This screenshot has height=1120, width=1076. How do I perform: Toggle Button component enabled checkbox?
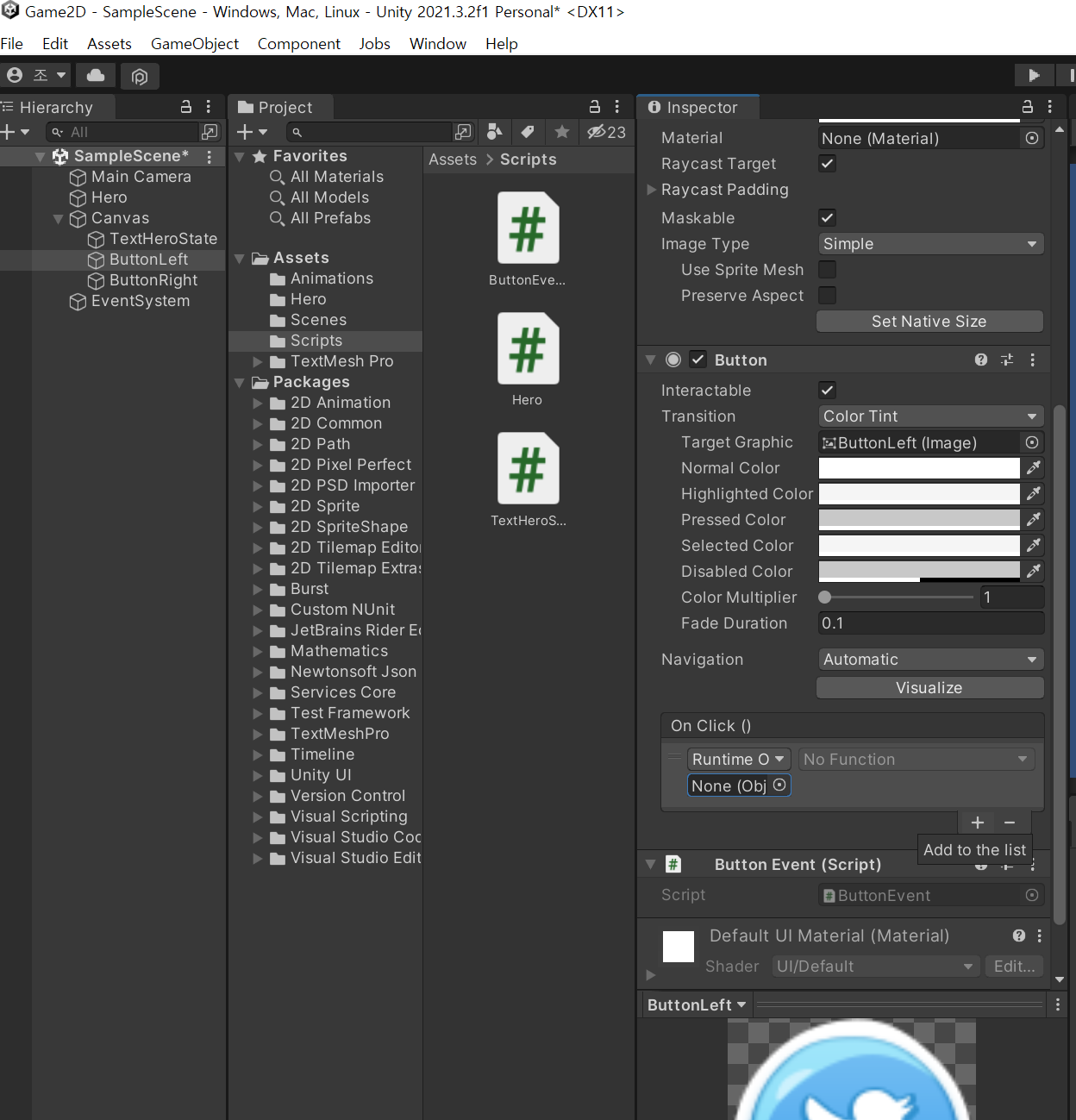(698, 360)
